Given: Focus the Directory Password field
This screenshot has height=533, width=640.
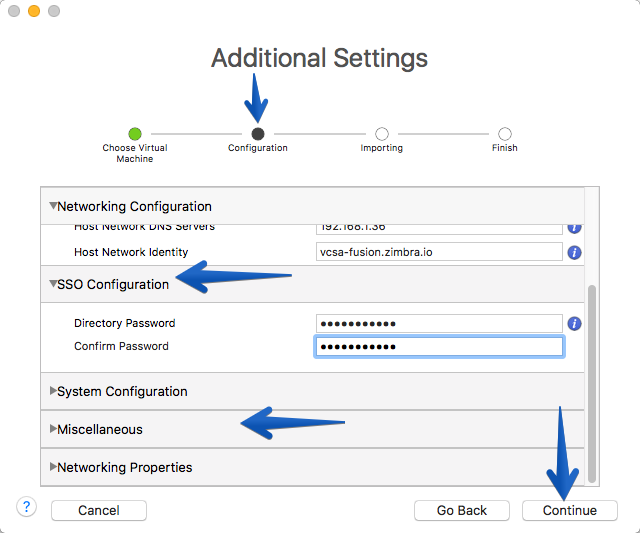Looking at the screenshot, I should pos(439,324).
